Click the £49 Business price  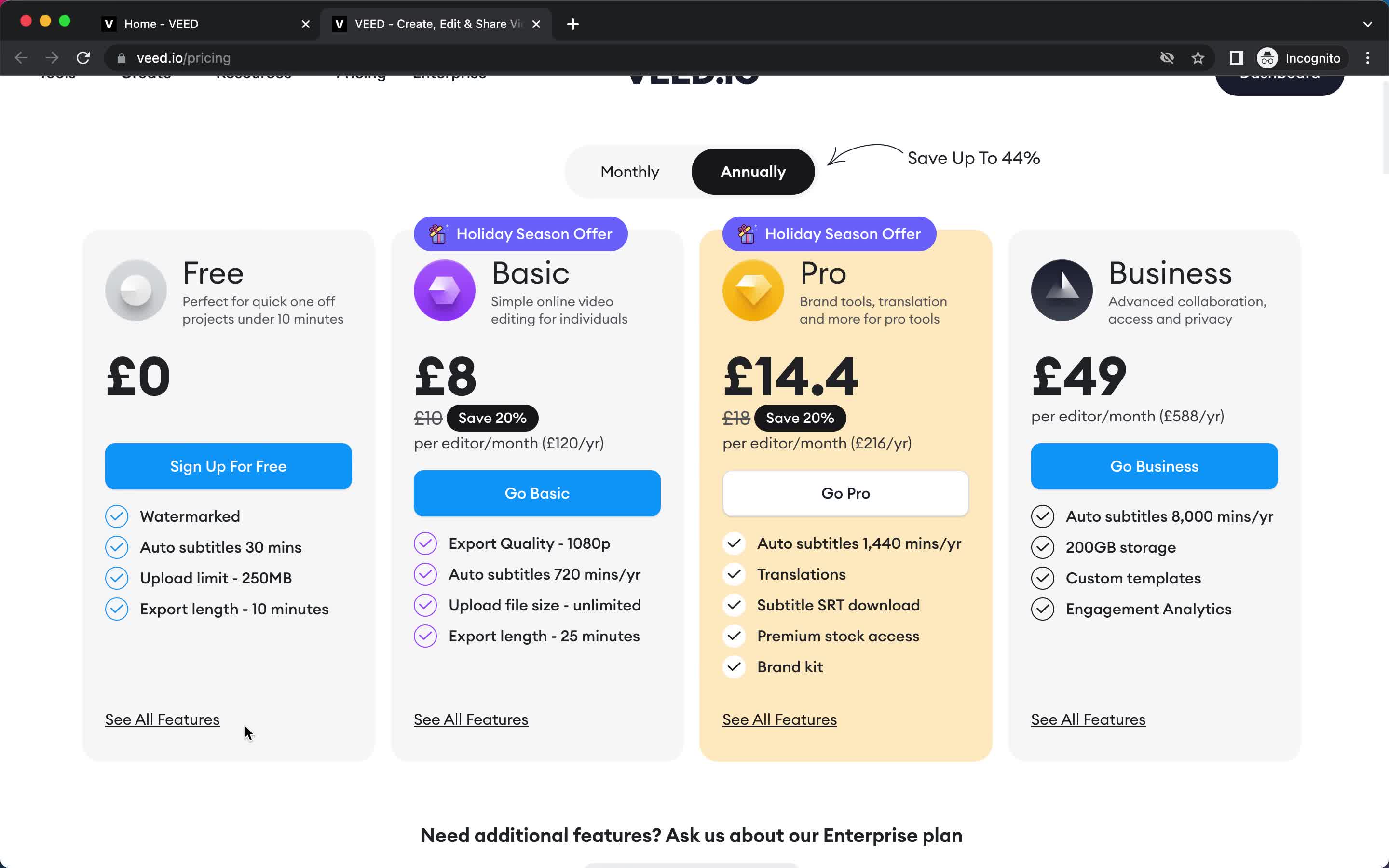point(1079,377)
